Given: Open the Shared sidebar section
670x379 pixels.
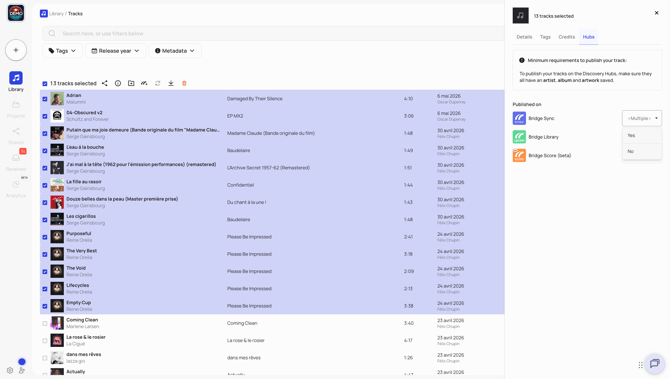Looking at the screenshot, I should click(16, 136).
